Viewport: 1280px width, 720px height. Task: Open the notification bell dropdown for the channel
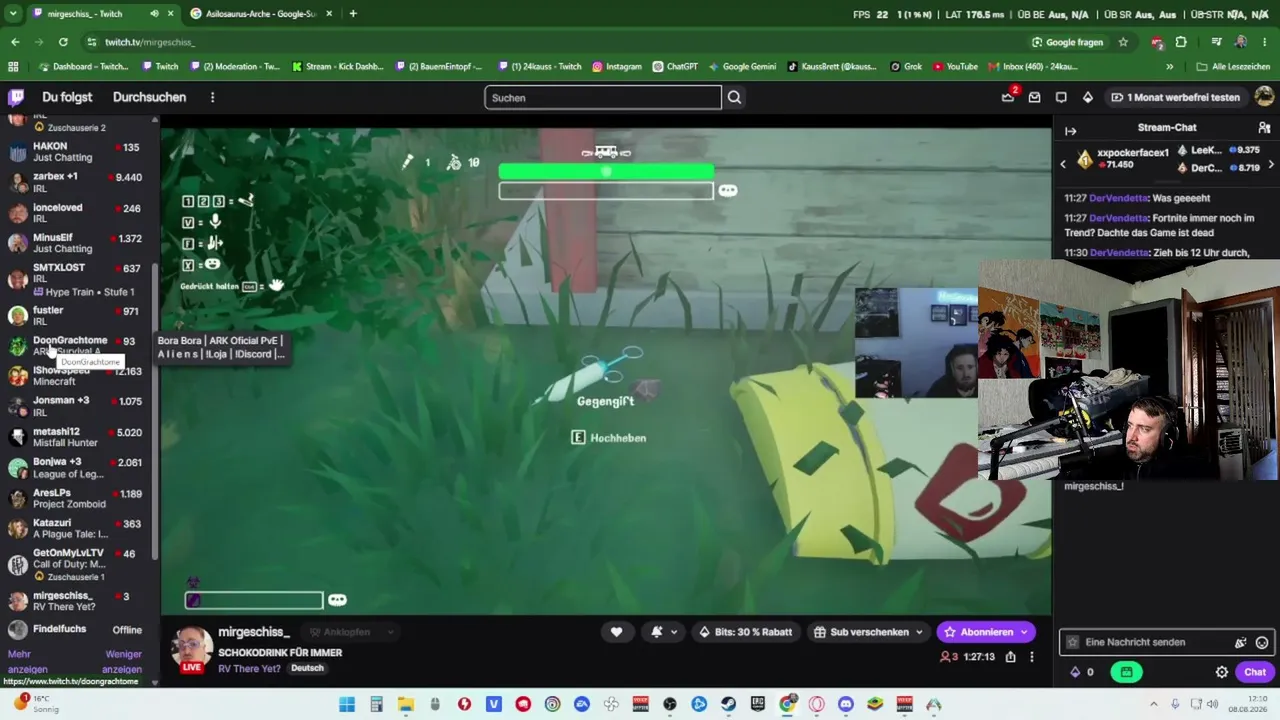664,632
